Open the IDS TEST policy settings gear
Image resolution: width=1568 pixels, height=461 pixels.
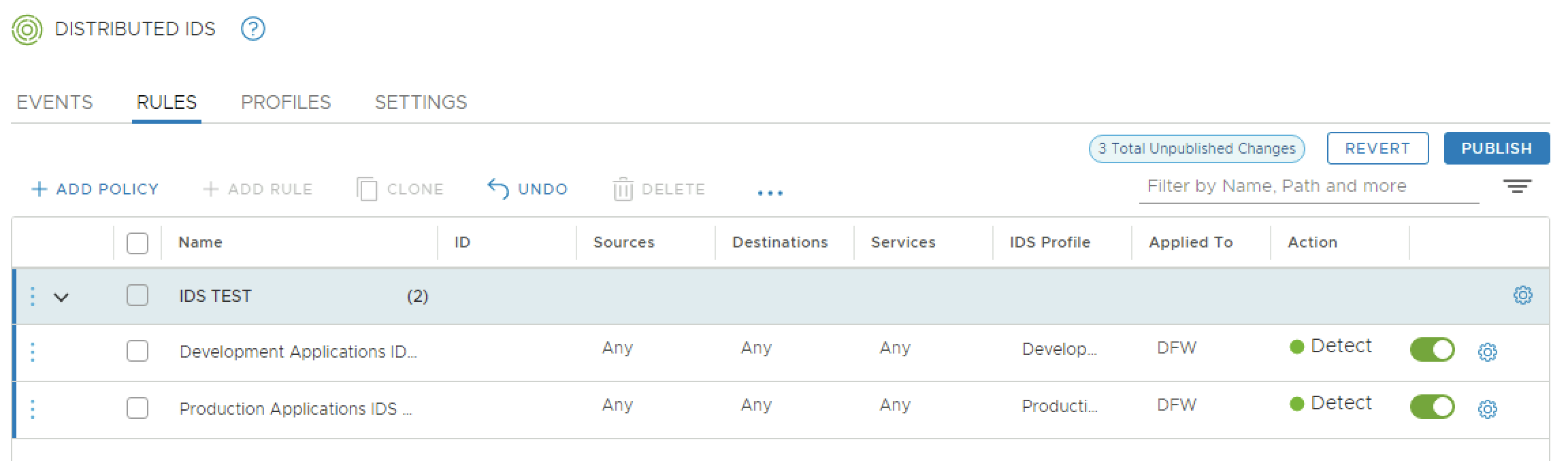[1522, 295]
